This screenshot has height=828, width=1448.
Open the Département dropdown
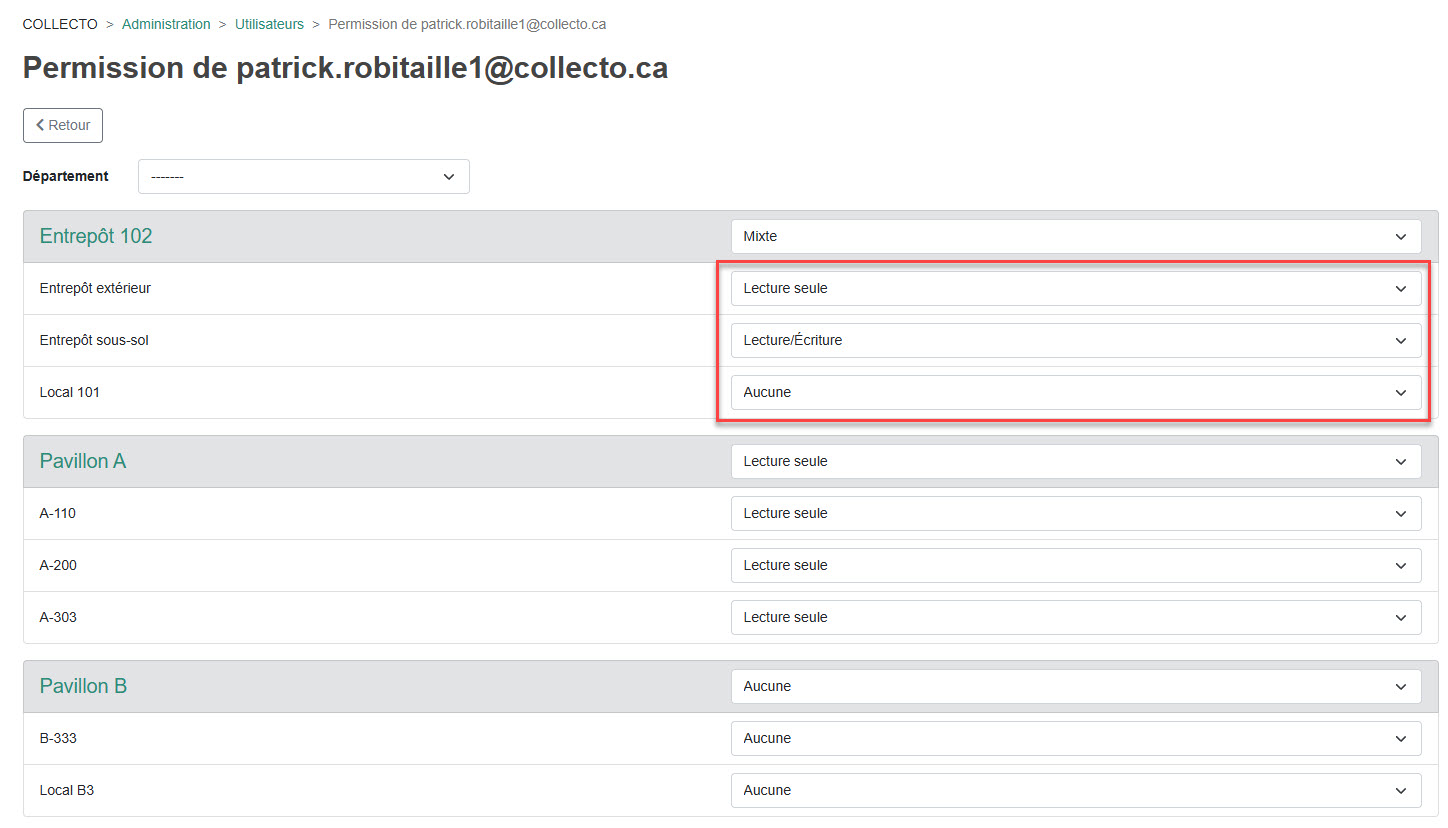(303, 177)
